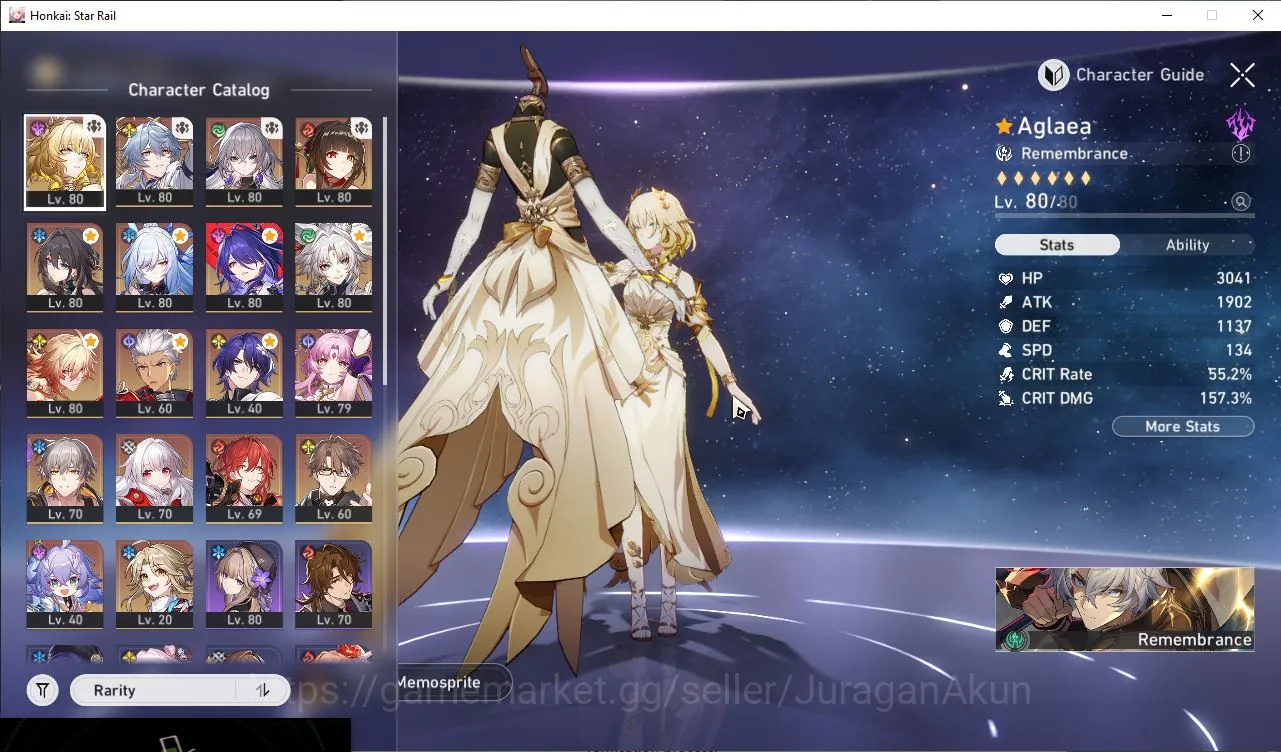Click the magnifier icon next to Lv. 80/80
This screenshot has width=1281, height=752.
coord(1241,202)
